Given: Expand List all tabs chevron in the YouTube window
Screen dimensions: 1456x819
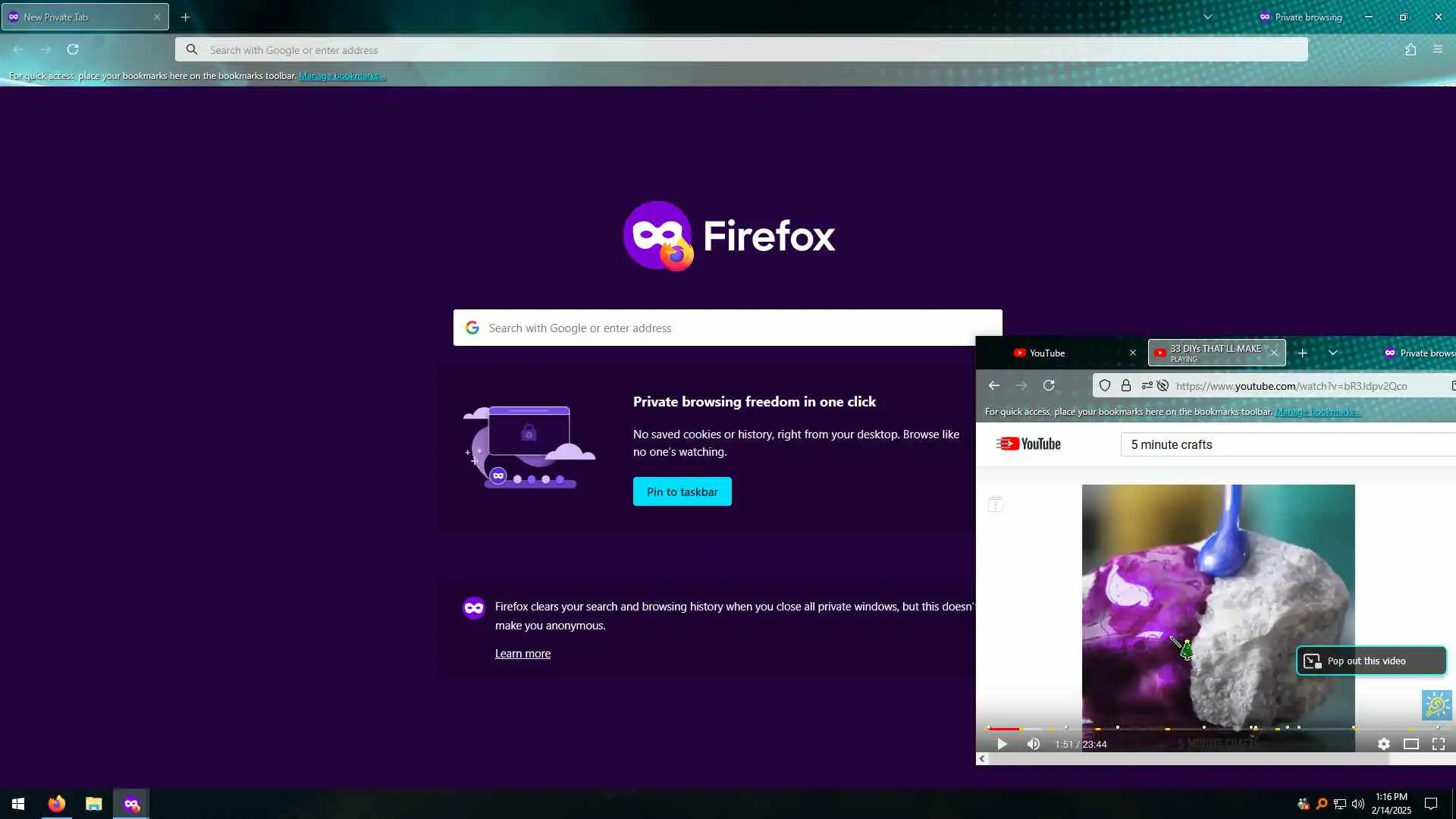Looking at the screenshot, I should 1332,353.
